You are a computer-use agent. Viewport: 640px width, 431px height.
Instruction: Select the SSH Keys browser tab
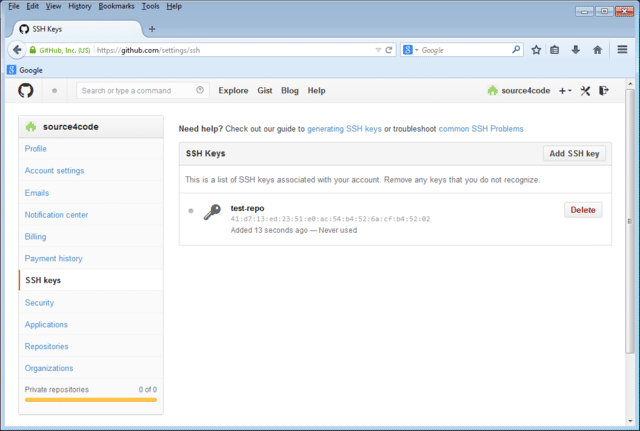click(x=78, y=29)
